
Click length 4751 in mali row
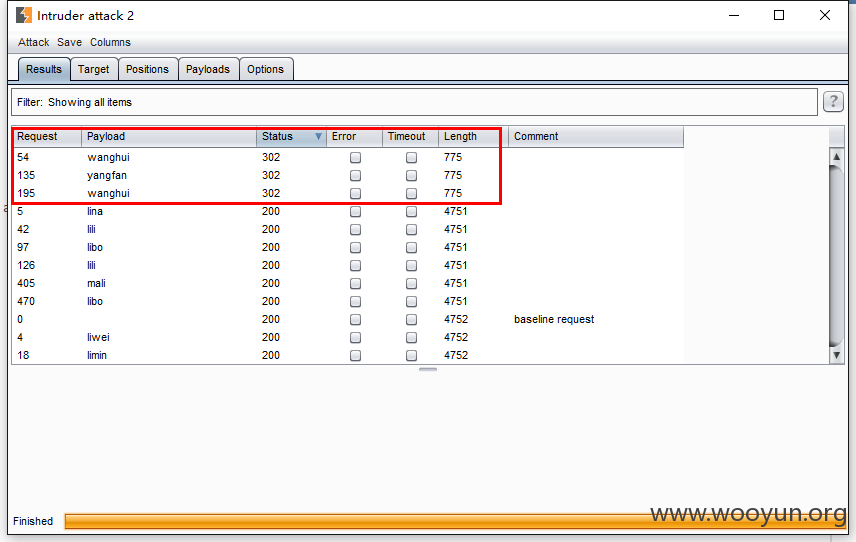(456, 283)
